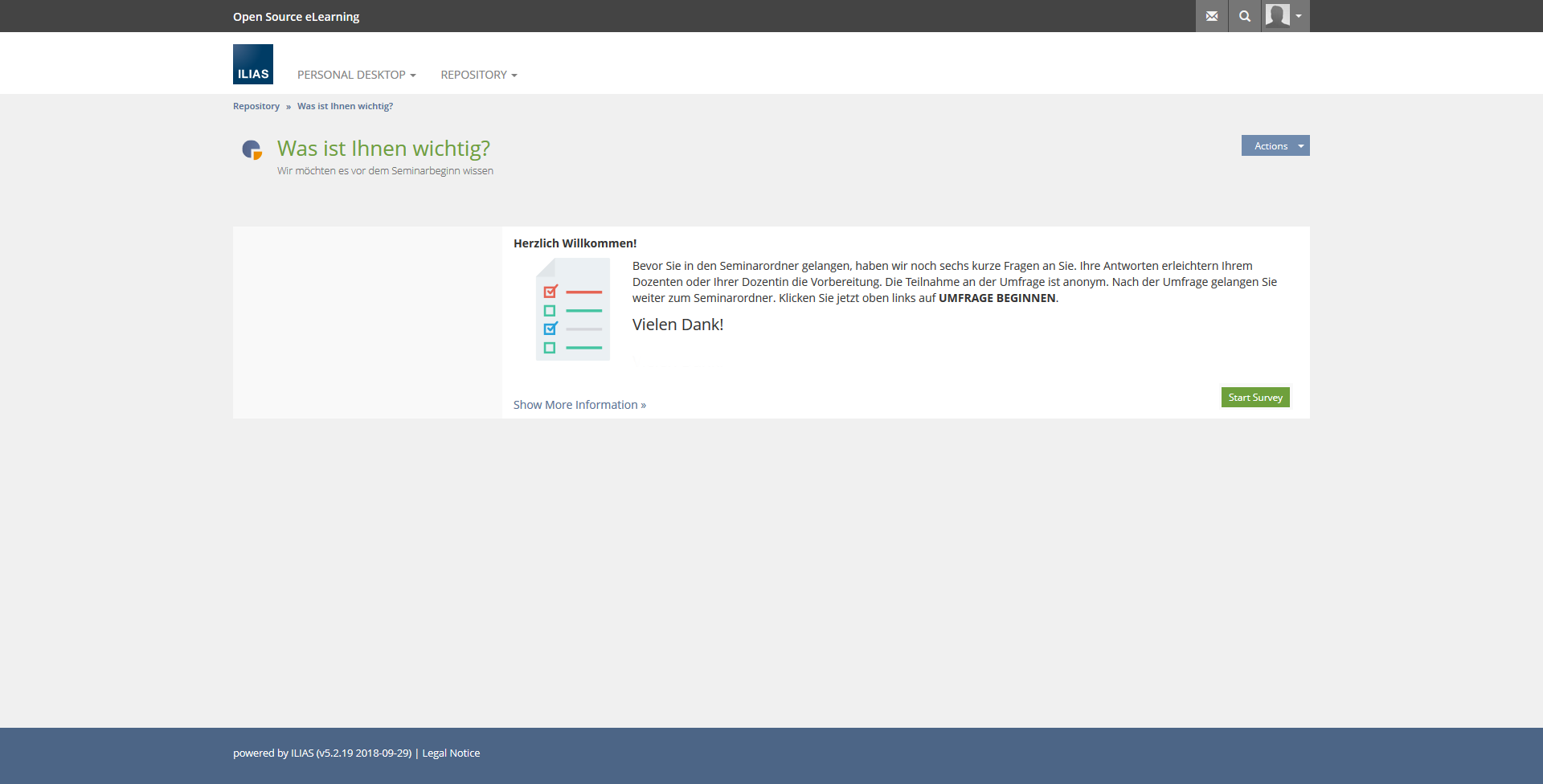
Task: Click Show More Information link
Action: tap(579, 405)
